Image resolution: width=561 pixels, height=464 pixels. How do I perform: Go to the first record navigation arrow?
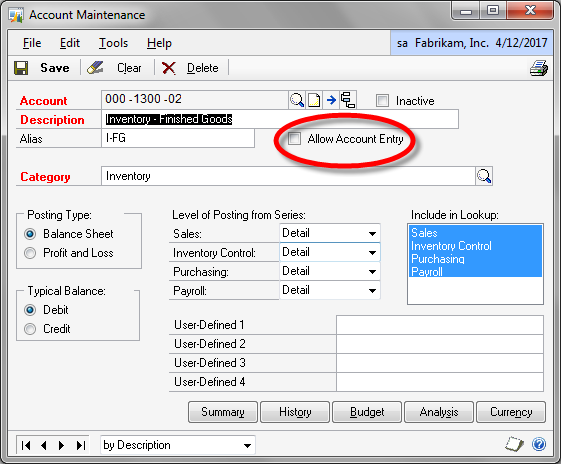point(26,445)
